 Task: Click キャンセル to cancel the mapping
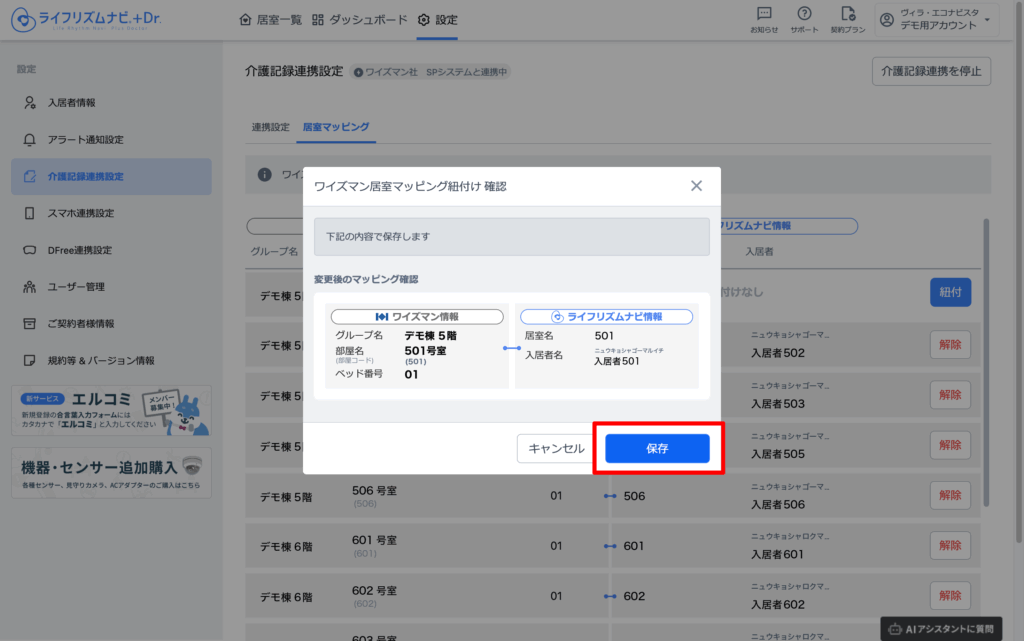[556, 449]
